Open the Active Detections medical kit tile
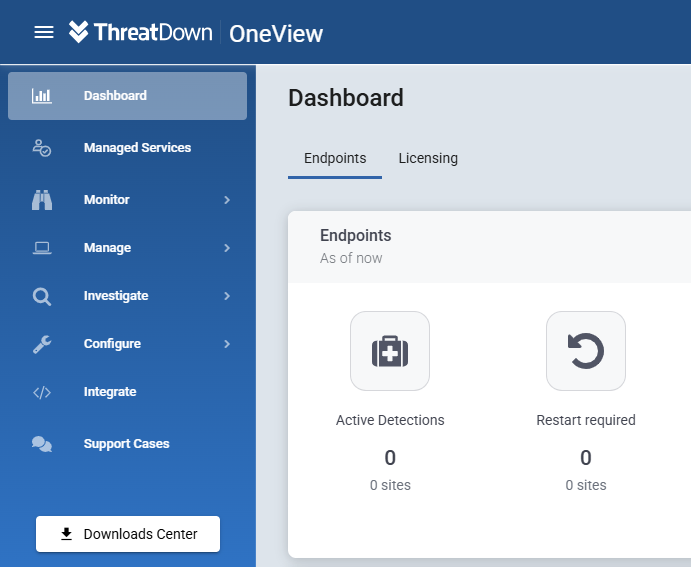The width and height of the screenshot is (691, 567). click(390, 351)
